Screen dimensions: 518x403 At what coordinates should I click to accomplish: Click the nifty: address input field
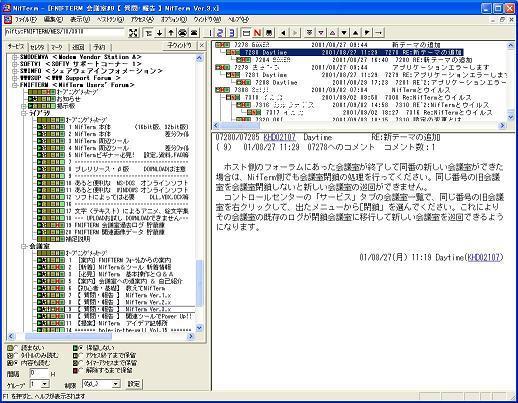coord(64,32)
